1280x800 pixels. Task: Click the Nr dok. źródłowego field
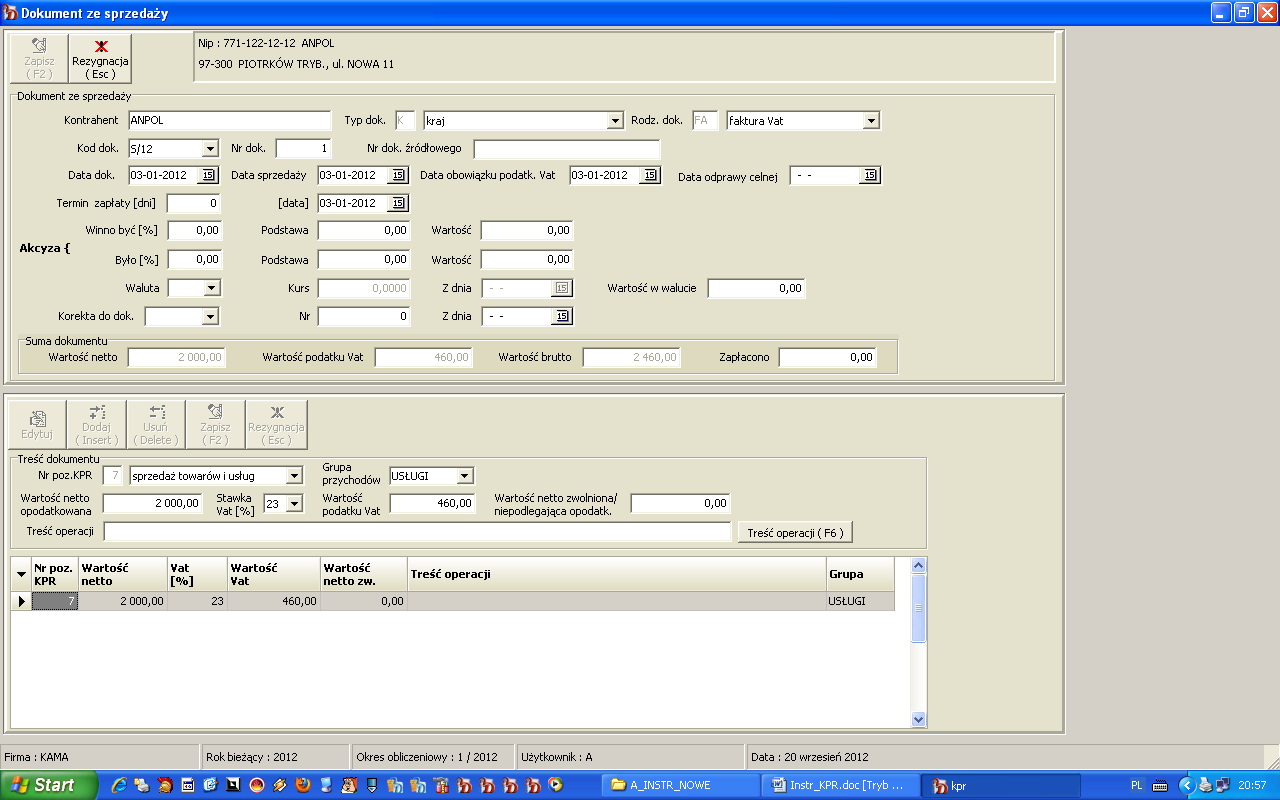(x=567, y=149)
